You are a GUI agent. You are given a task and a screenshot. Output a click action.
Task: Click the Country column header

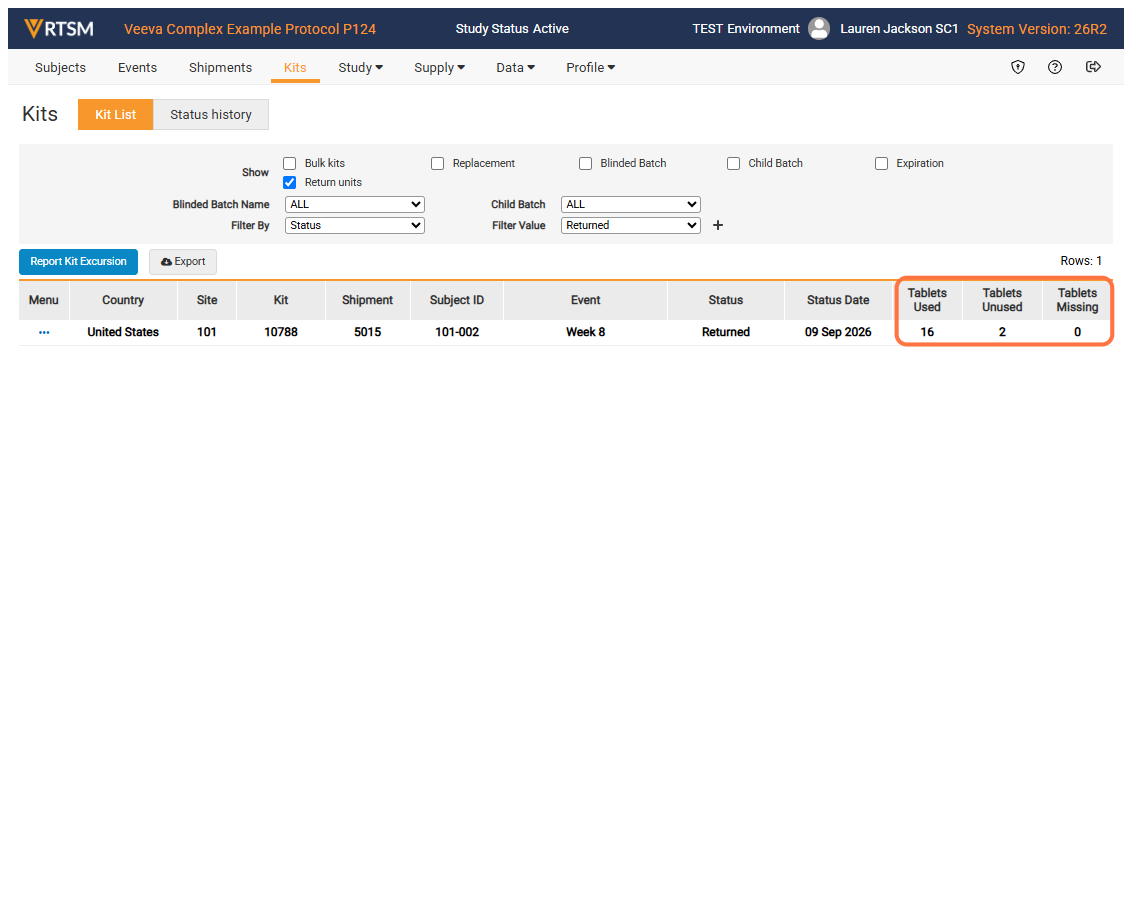(x=123, y=300)
